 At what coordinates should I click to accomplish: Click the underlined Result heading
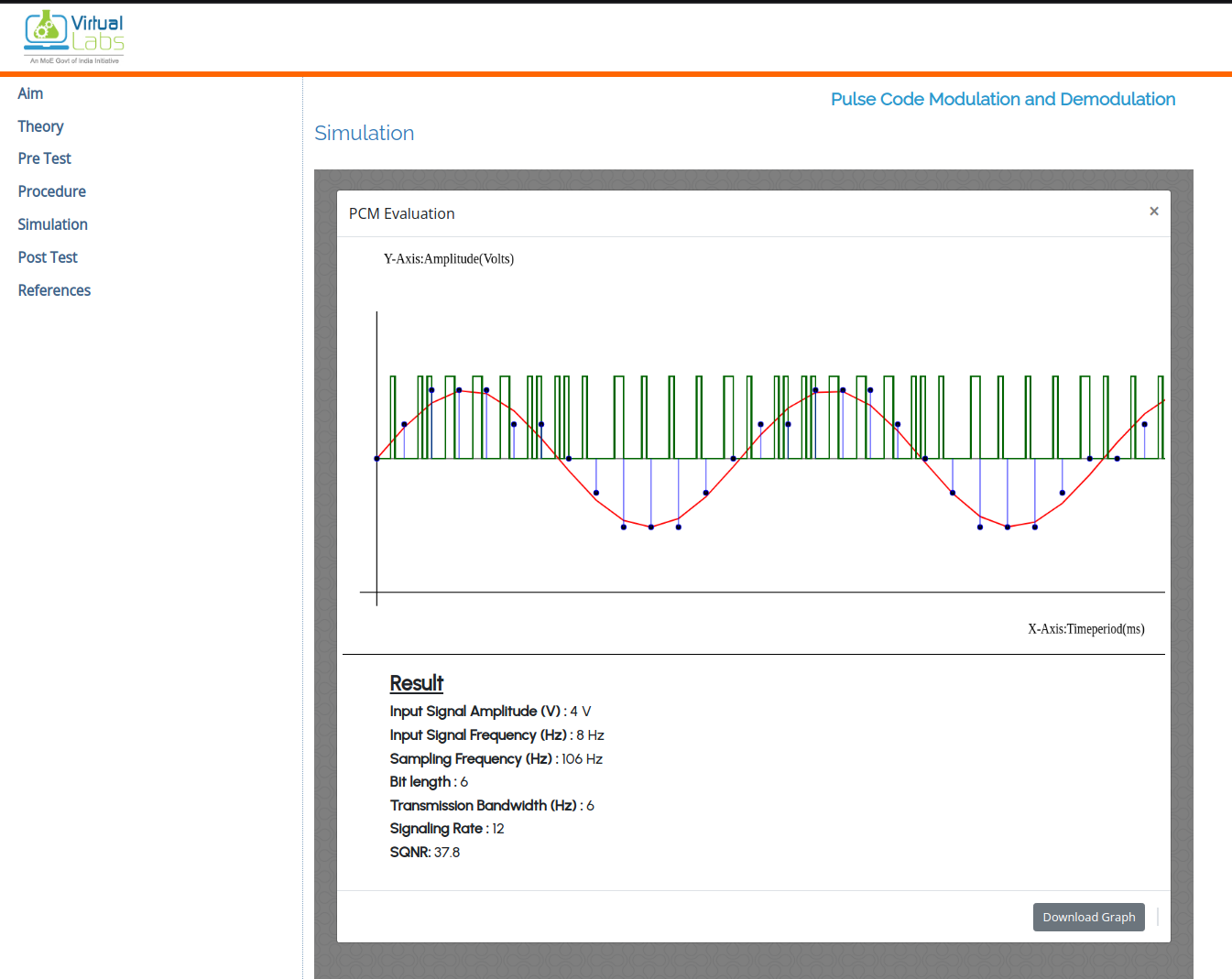point(416,683)
